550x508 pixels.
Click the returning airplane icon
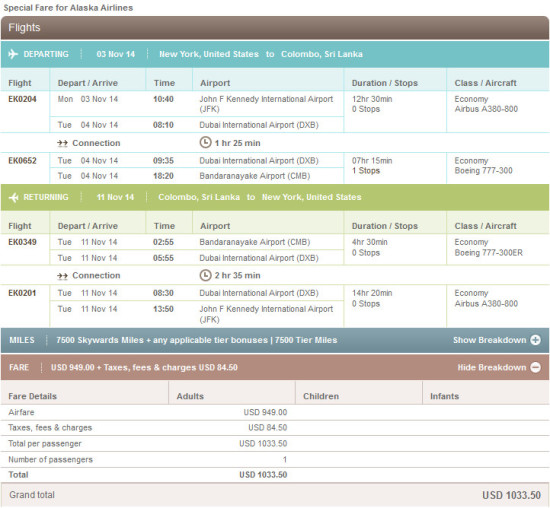click(x=13, y=197)
